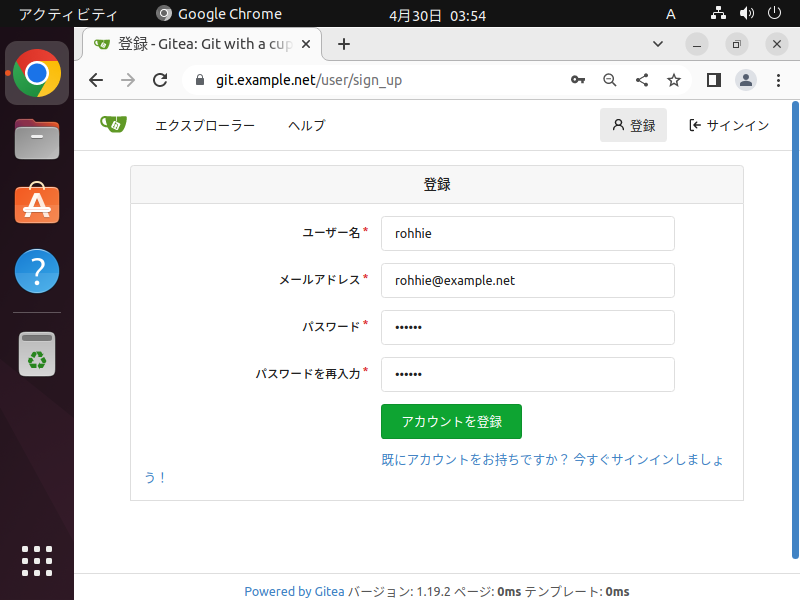Image resolution: width=800 pixels, height=600 pixels.
Task: Open Ubuntu Software from the dock
Action: pos(37,204)
